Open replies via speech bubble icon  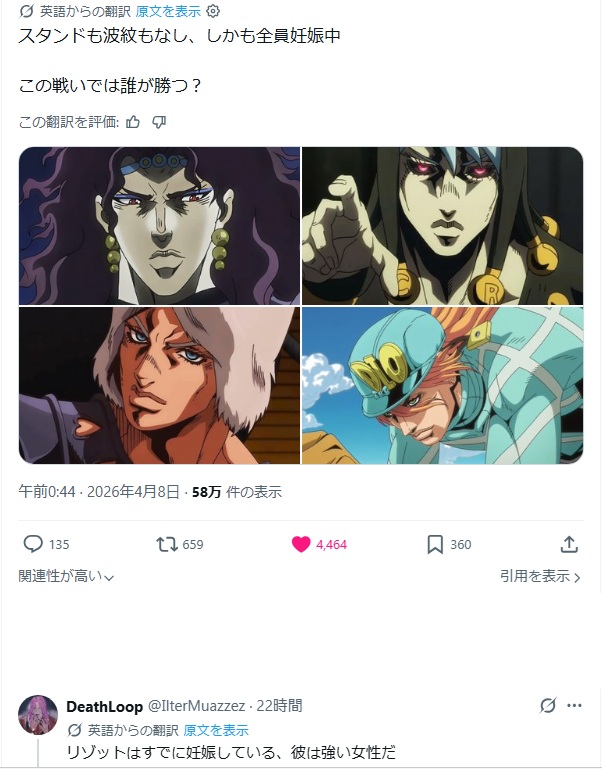coord(33,544)
